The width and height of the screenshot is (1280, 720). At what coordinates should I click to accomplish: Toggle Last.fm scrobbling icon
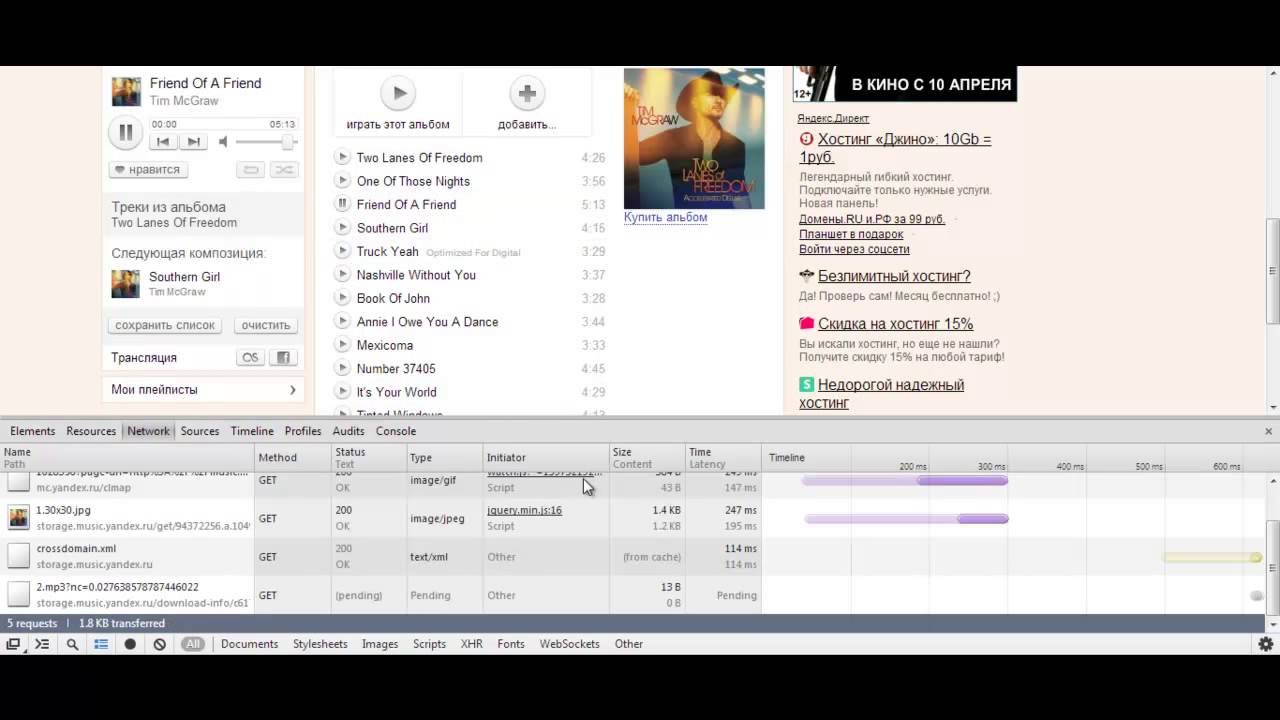pos(250,358)
